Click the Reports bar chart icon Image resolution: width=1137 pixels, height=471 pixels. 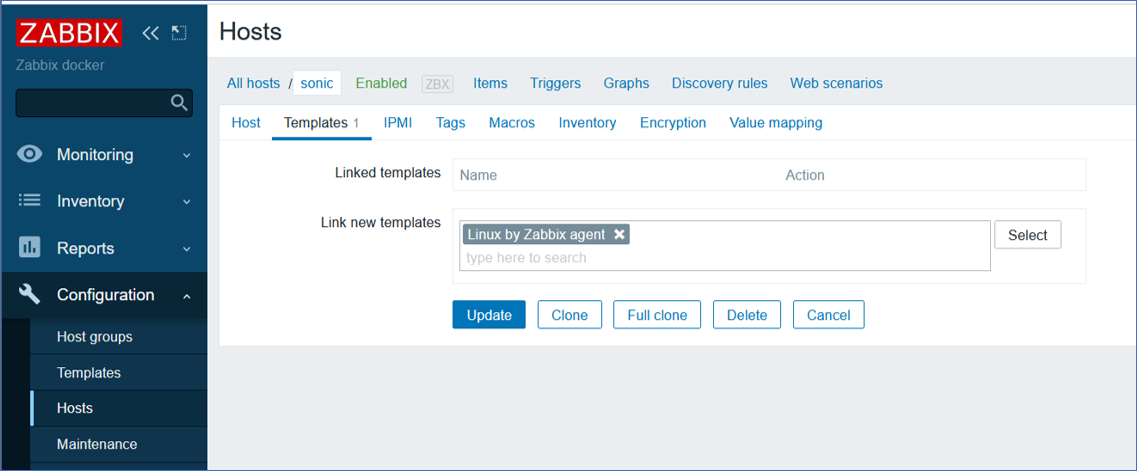[30, 248]
